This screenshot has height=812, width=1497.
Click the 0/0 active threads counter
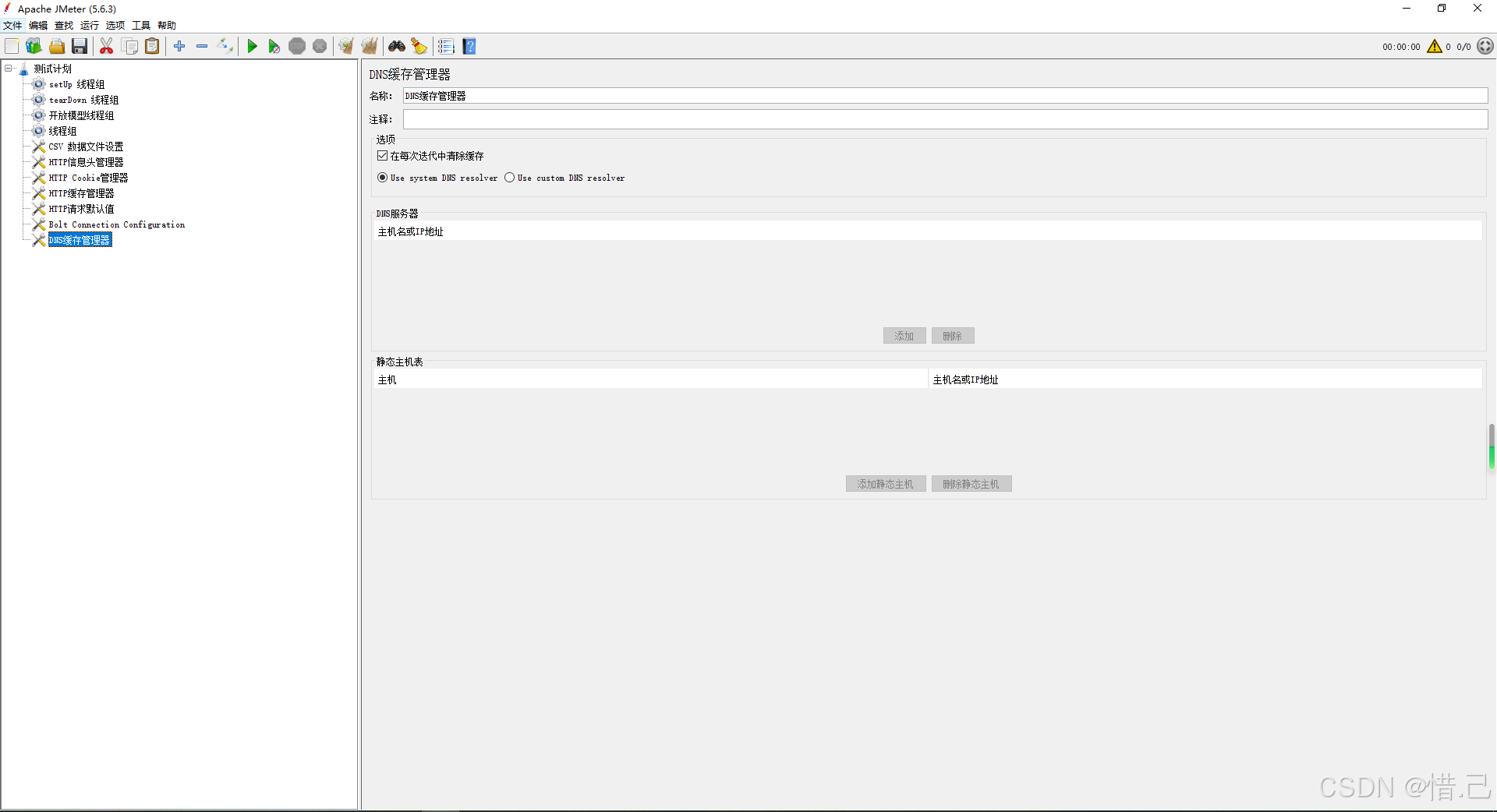point(1463,47)
